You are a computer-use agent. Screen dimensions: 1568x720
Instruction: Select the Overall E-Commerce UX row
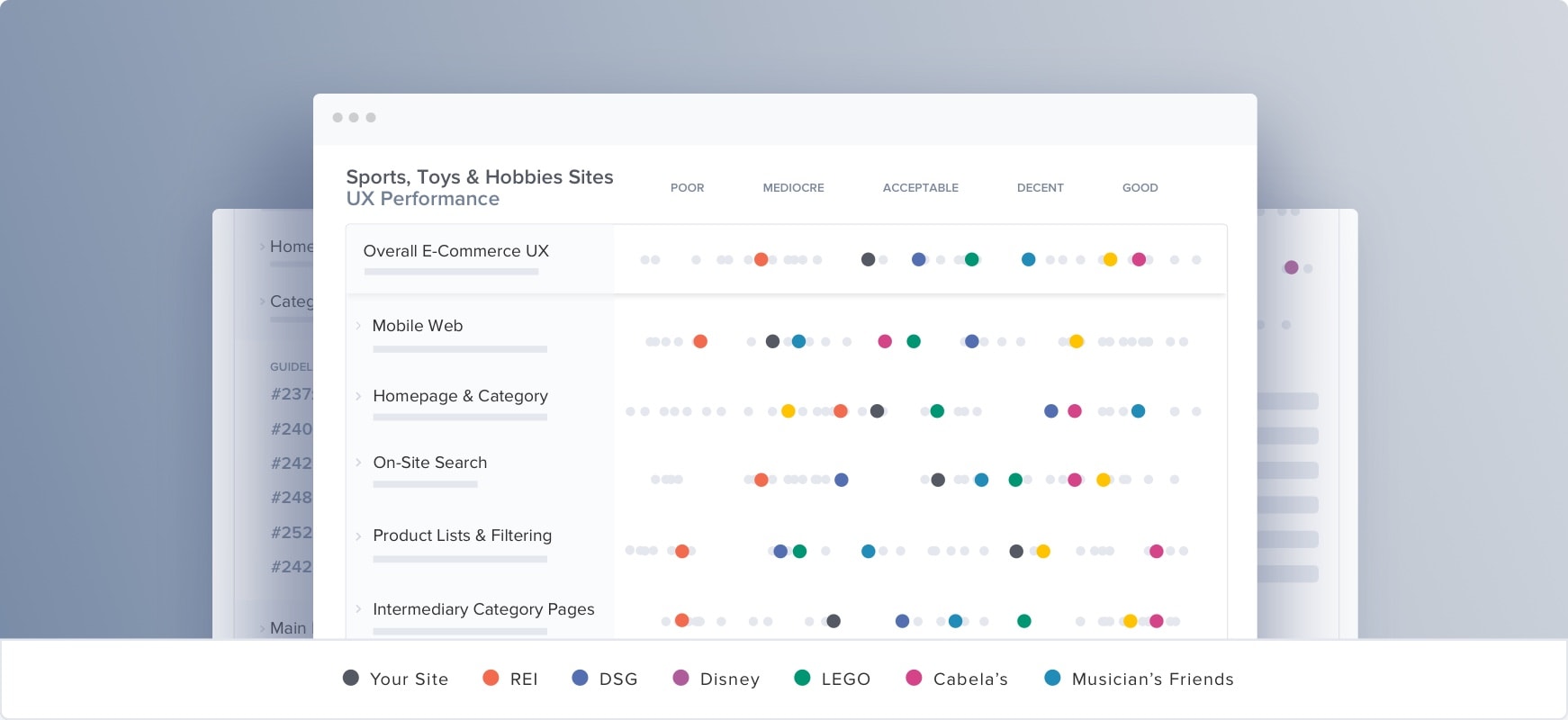coord(786,259)
